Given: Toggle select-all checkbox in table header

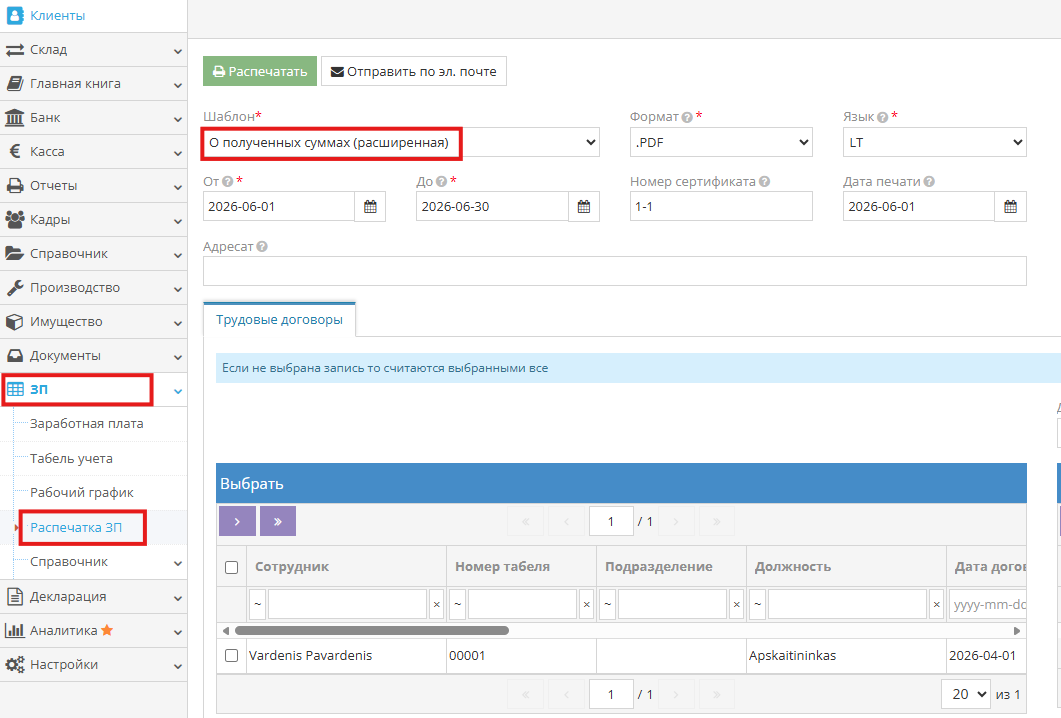Looking at the screenshot, I should (x=231, y=567).
